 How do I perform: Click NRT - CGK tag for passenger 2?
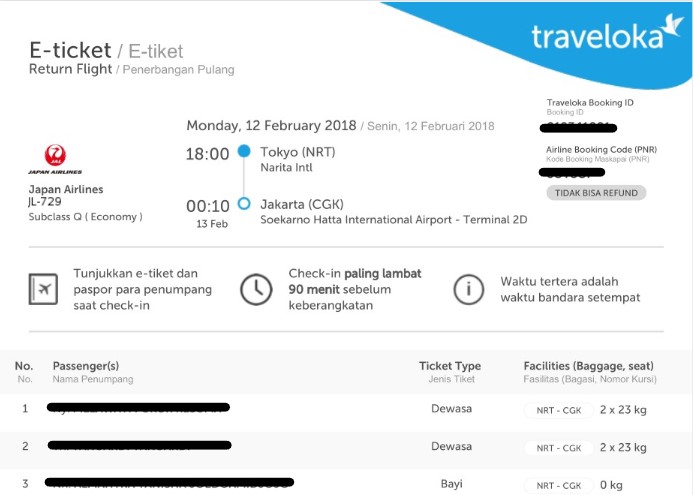pyautogui.click(x=557, y=447)
